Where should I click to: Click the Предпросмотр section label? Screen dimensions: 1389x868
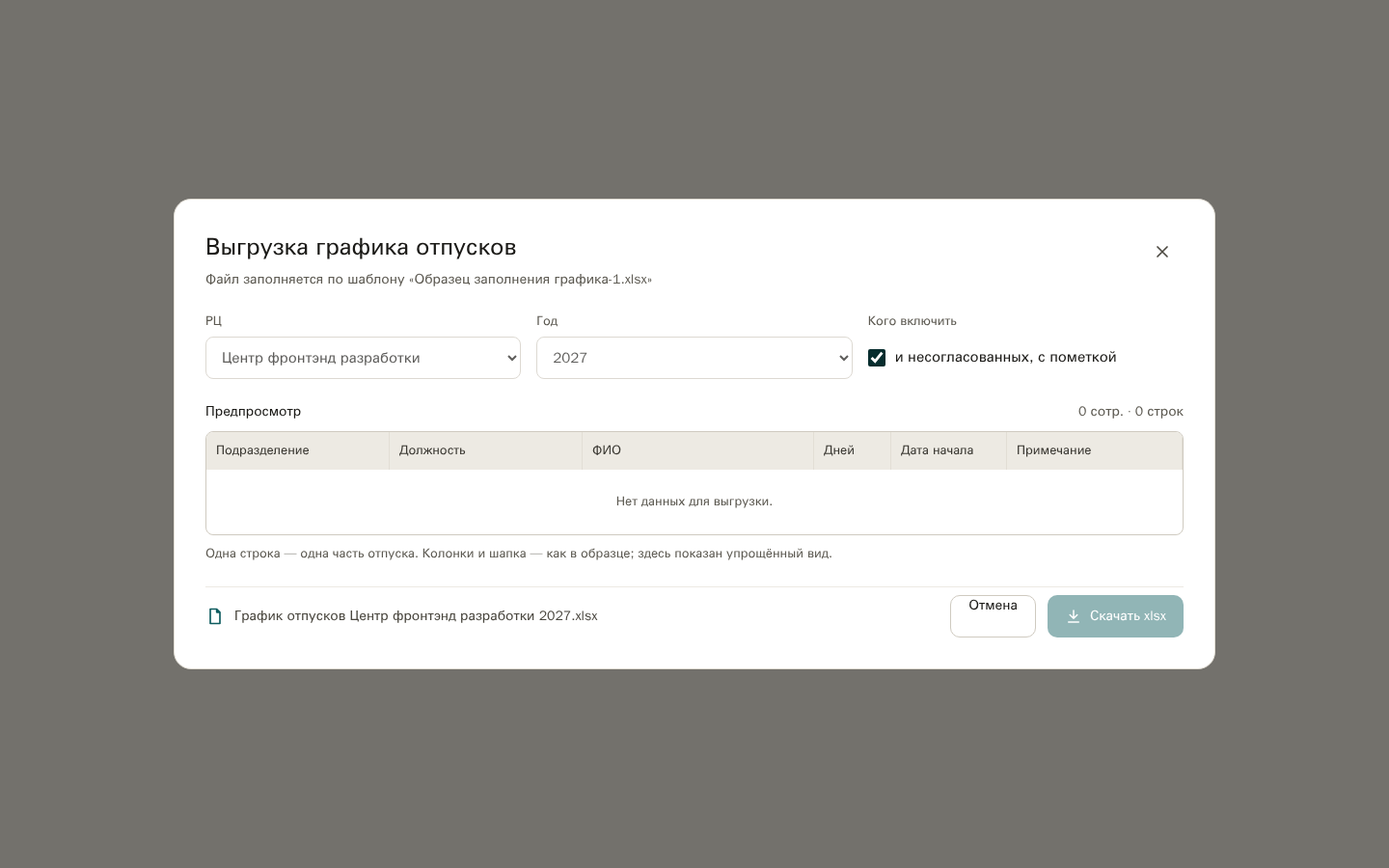pyautogui.click(x=254, y=412)
